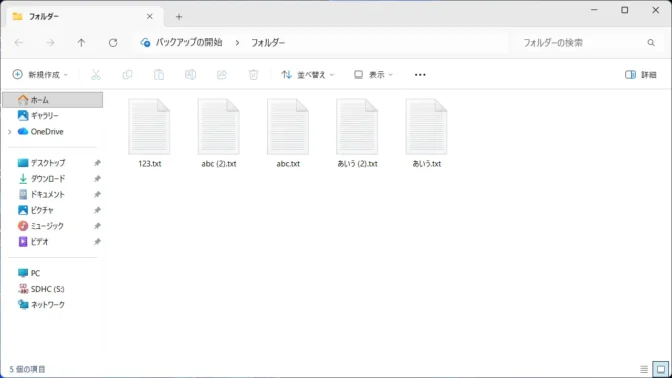Select the abc (2).txt file

pyautogui.click(x=219, y=133)
